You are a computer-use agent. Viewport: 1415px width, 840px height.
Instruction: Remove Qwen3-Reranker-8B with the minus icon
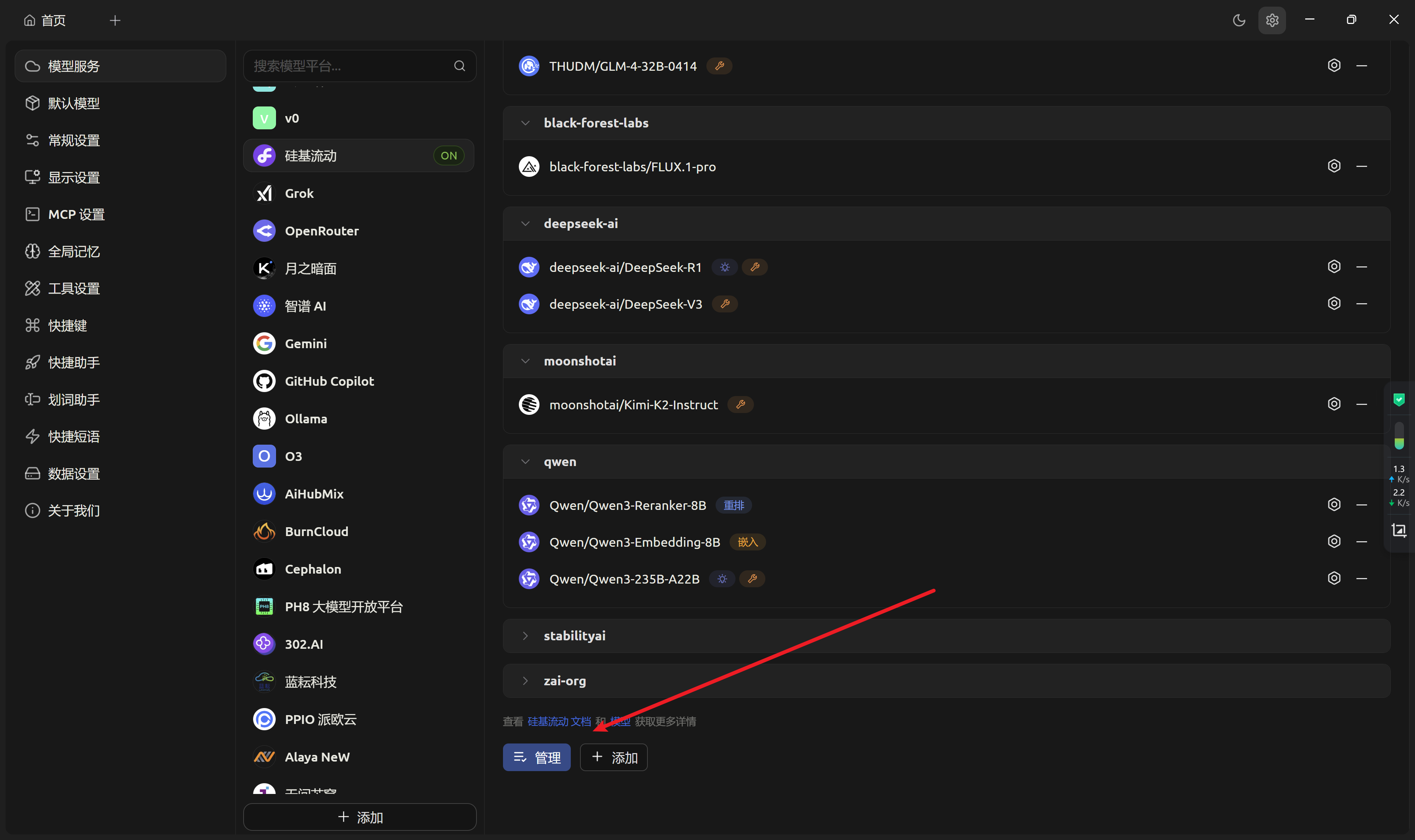1361,504
